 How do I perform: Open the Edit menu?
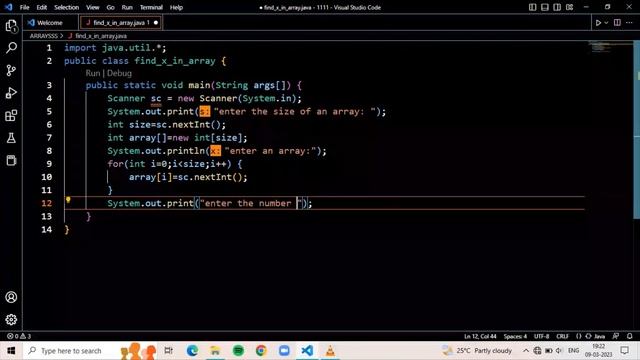(42, 7)
